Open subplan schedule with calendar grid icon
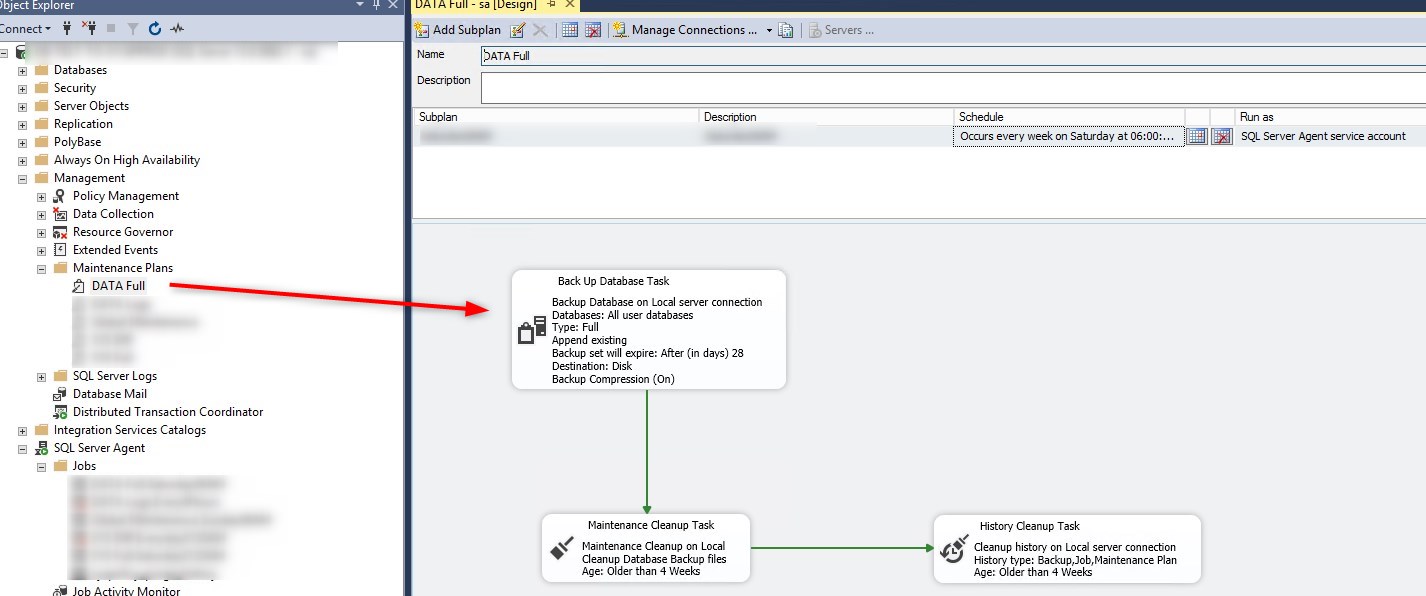This screenshot has height=596, width=1426. [x=568, y=30]
